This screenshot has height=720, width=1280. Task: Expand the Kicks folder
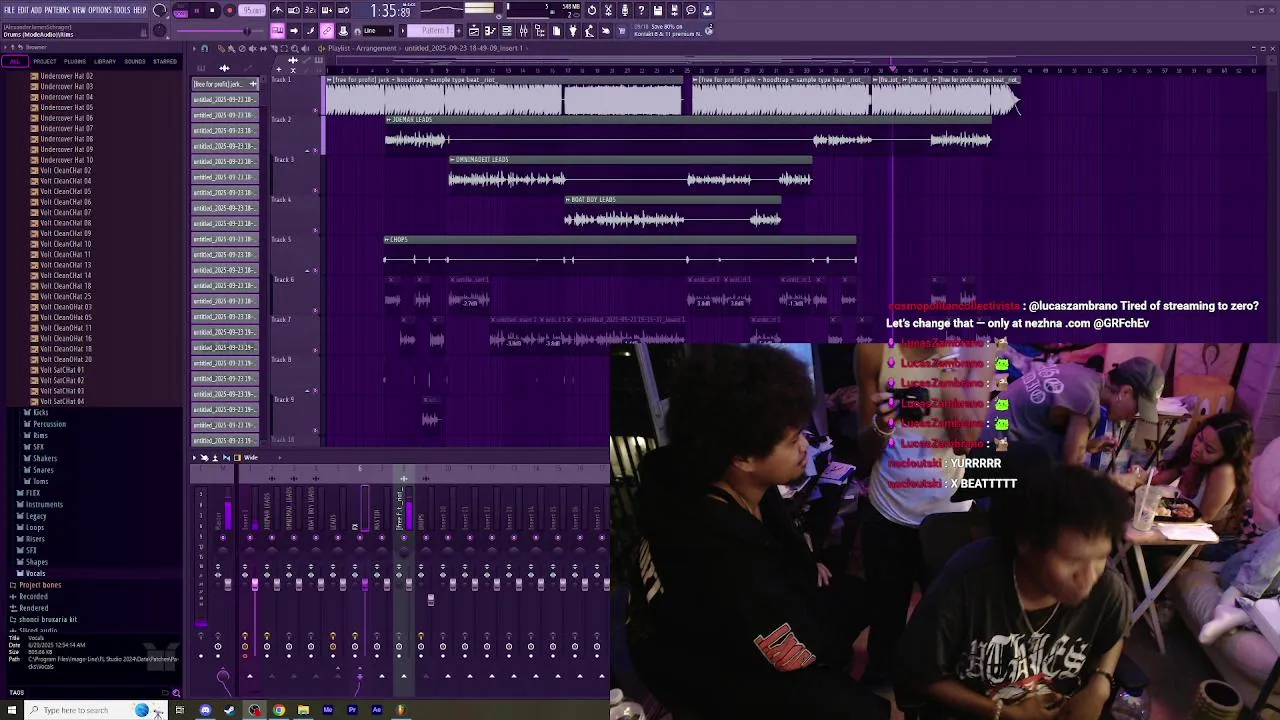click(40, 412)
